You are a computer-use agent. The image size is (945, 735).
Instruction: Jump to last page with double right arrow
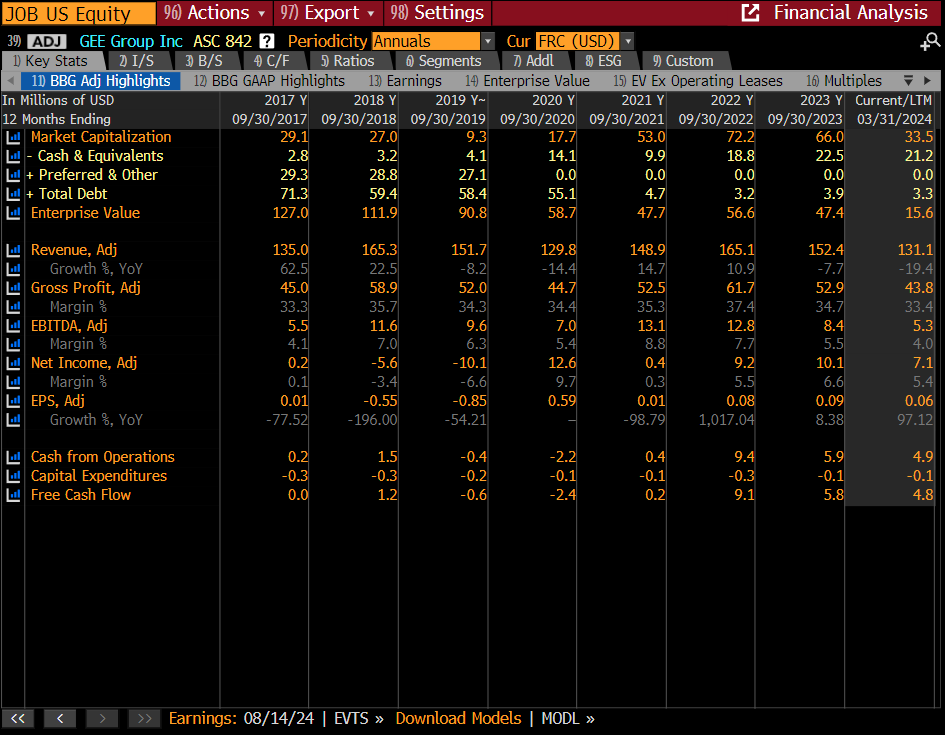144,718
